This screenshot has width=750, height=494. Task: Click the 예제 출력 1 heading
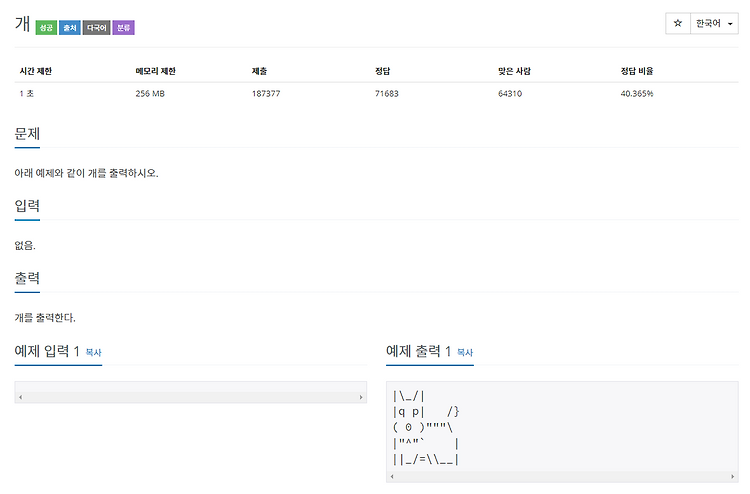point(419,351)
